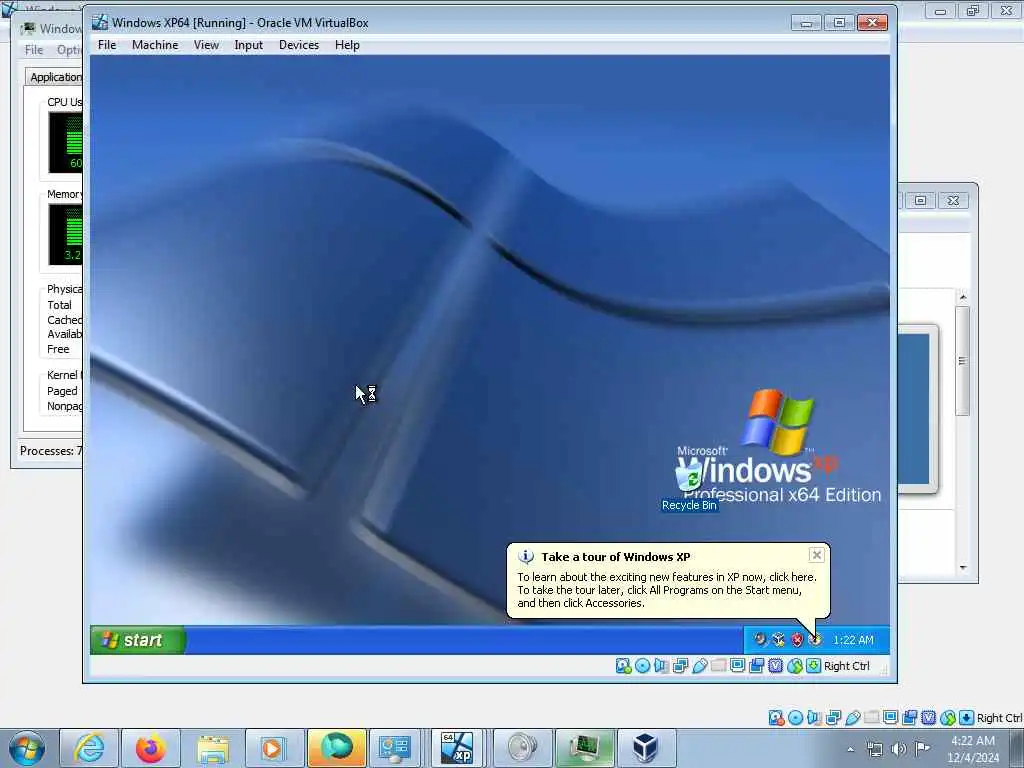Click the highlighted green sphere taskbar app

tap(336, 748)
